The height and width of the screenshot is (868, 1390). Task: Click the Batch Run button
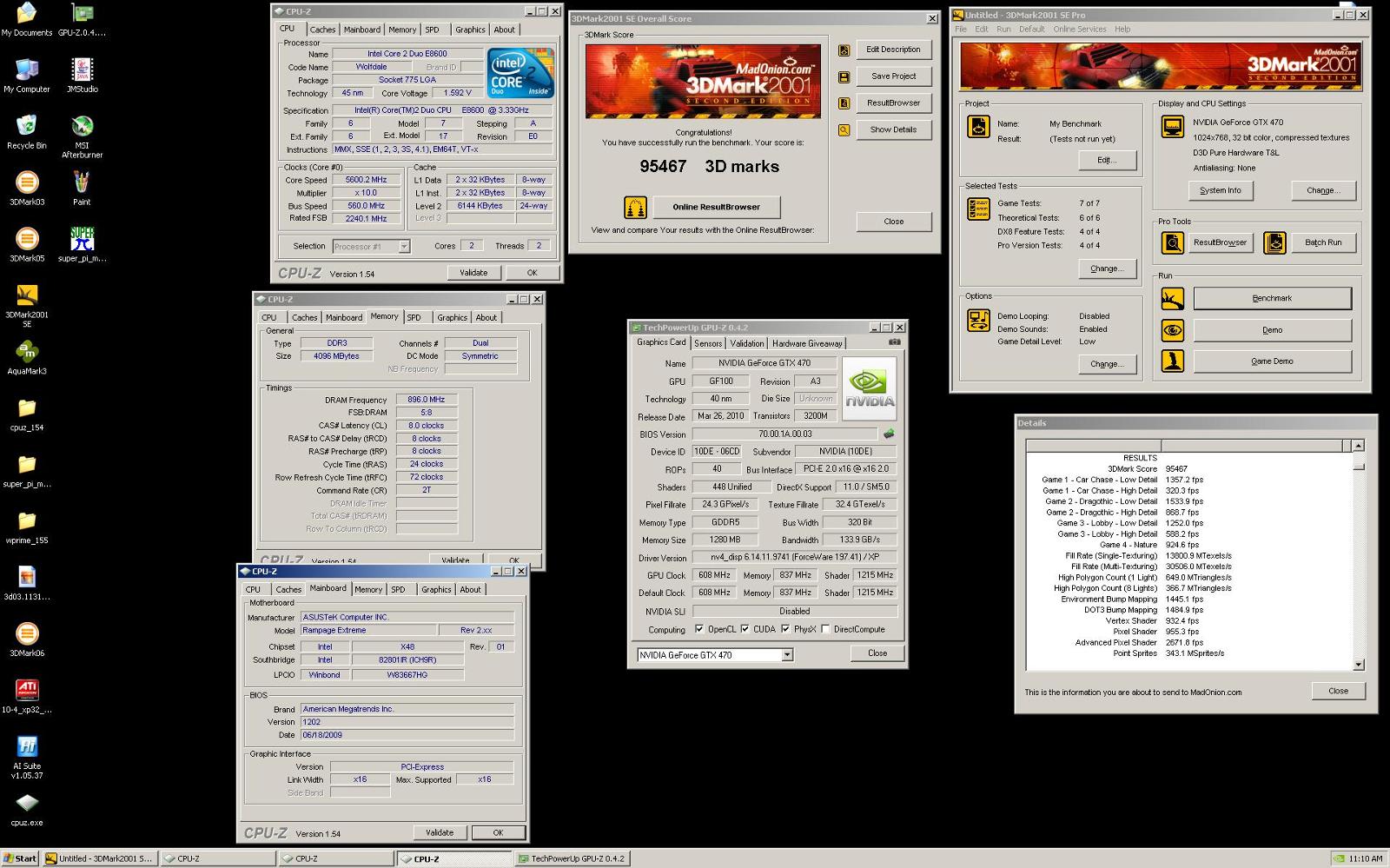pyautogui.click(x=1322, y=243)
